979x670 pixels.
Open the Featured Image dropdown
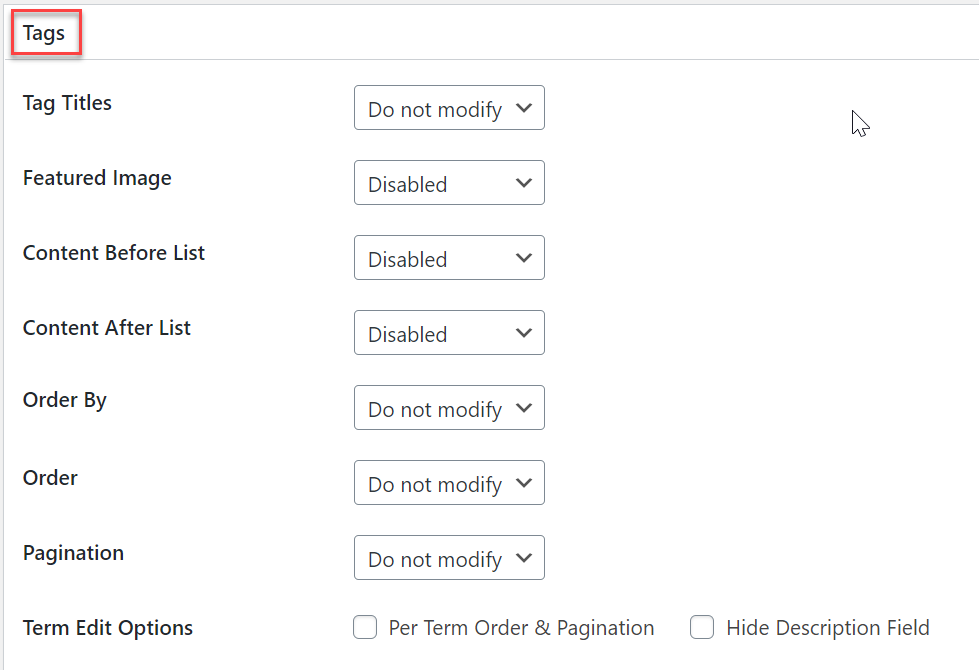click(x=449, y=183)
